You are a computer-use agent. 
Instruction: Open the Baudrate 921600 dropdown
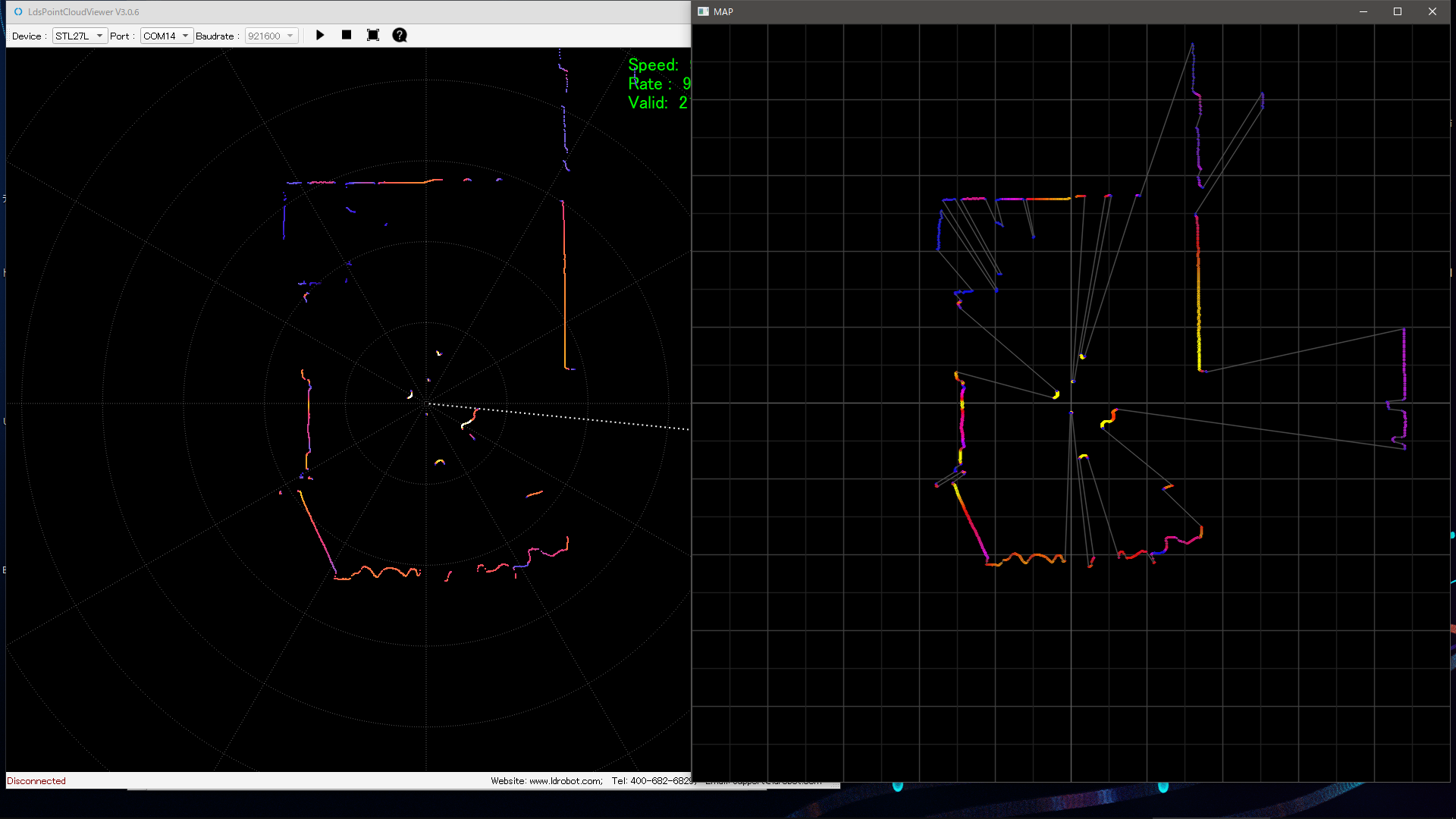tap(271, 36)
